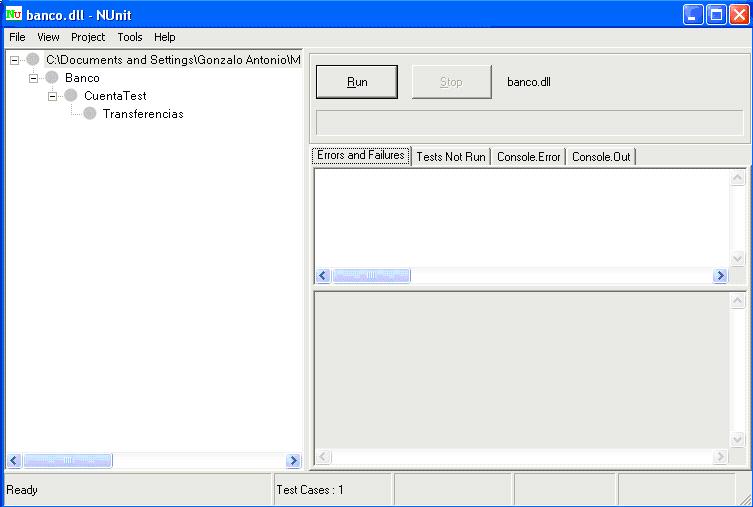
Task: Maximize the NUnit window
Action: (x=716, y=14)
